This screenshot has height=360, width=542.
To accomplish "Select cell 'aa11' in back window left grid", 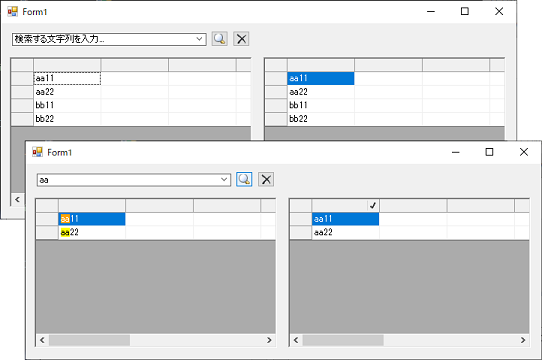I will click(x=67, y=79).
